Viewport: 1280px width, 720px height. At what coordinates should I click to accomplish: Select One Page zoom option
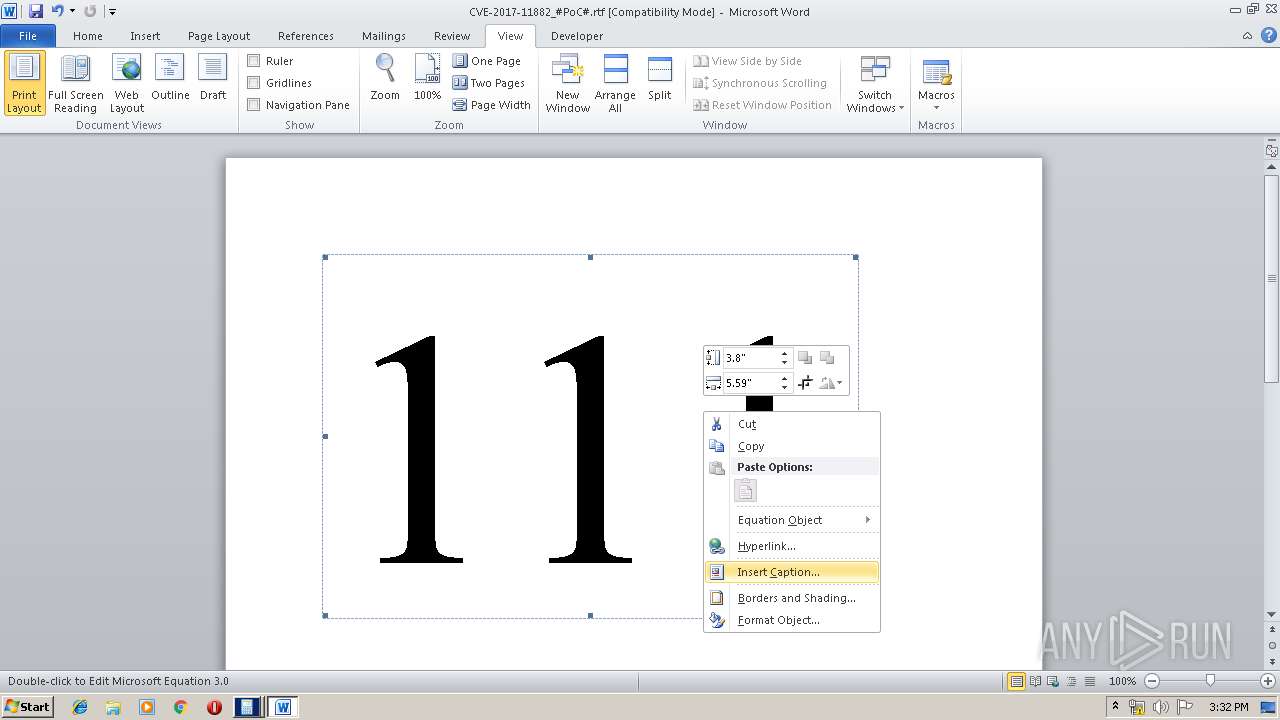[487, 61]
